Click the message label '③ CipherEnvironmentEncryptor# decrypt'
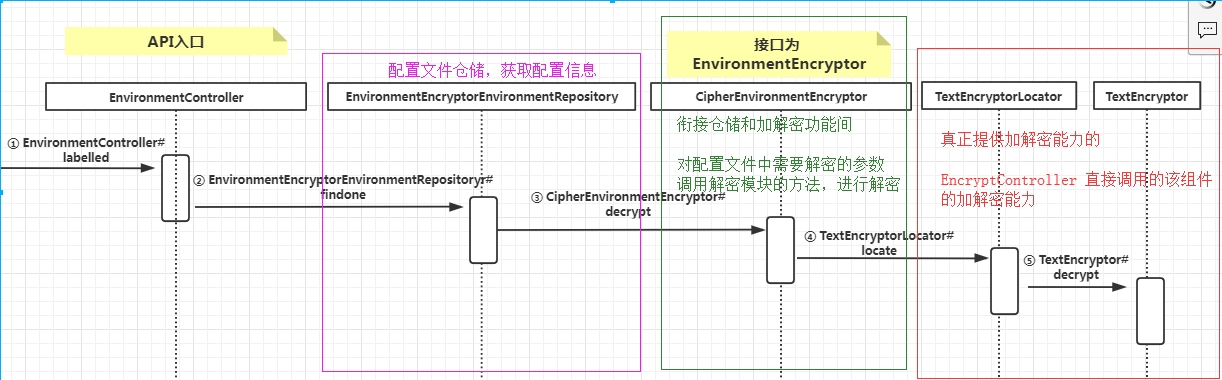Screen dimensions: 1222x380 (x=628, y=205)
